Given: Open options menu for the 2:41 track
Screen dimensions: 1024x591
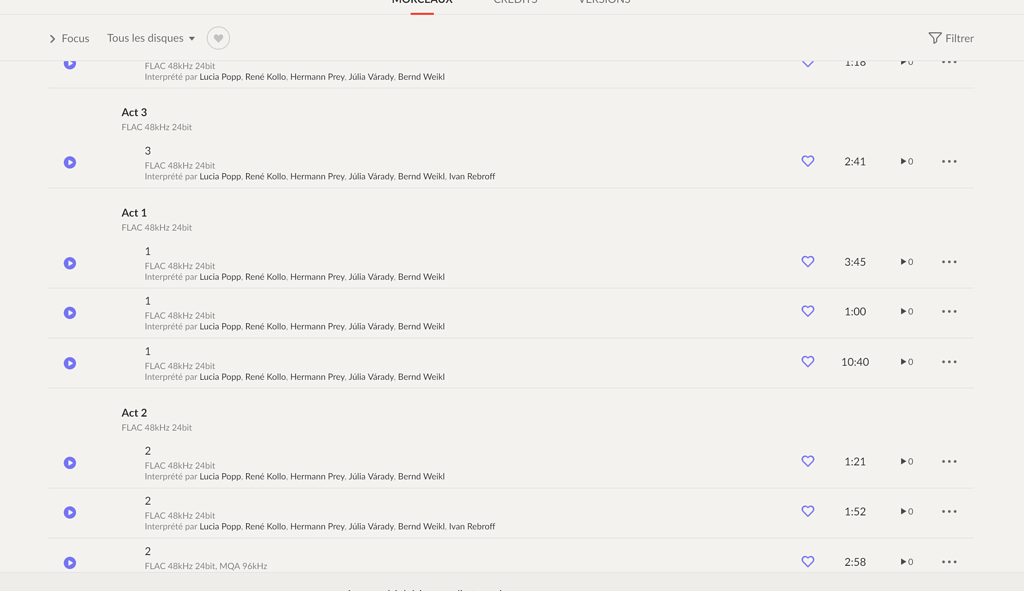Looking at the screenshot, I should 947,161.
